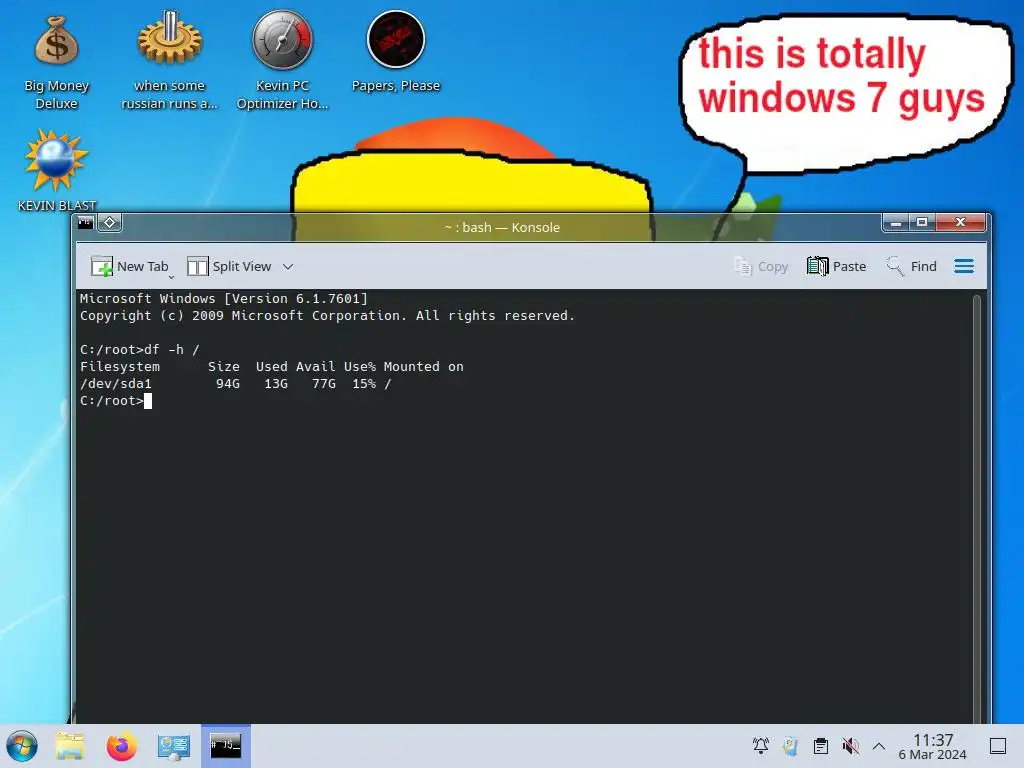Click the '~ : bash — Konsole' title bar
The width and height of the screenshot is (1024, 768).
(502, 227)
